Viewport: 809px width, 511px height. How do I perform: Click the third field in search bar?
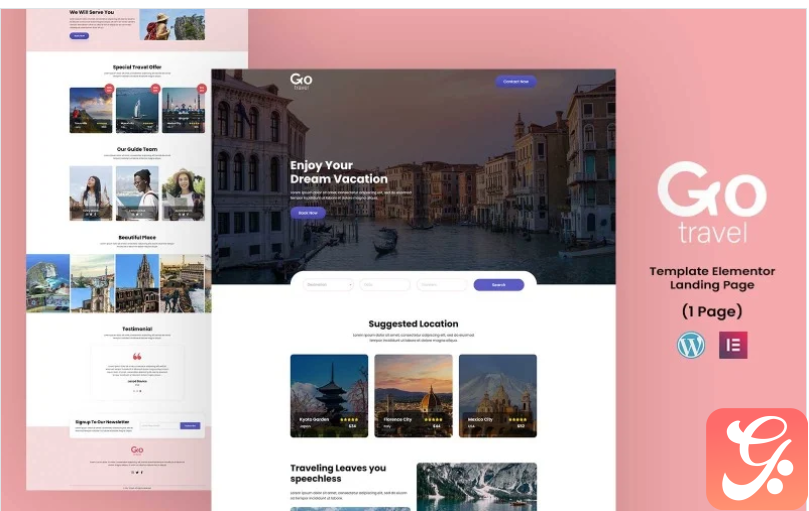442,285
